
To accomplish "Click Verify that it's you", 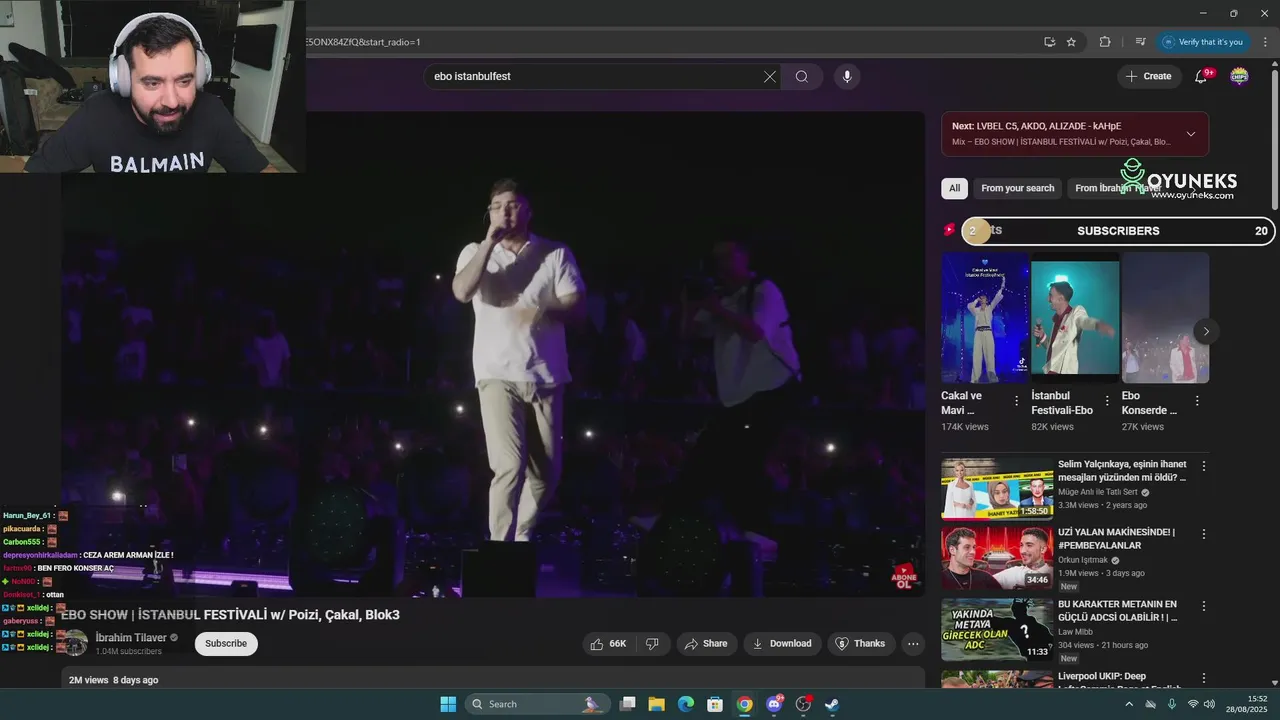I will (1201, 42).
